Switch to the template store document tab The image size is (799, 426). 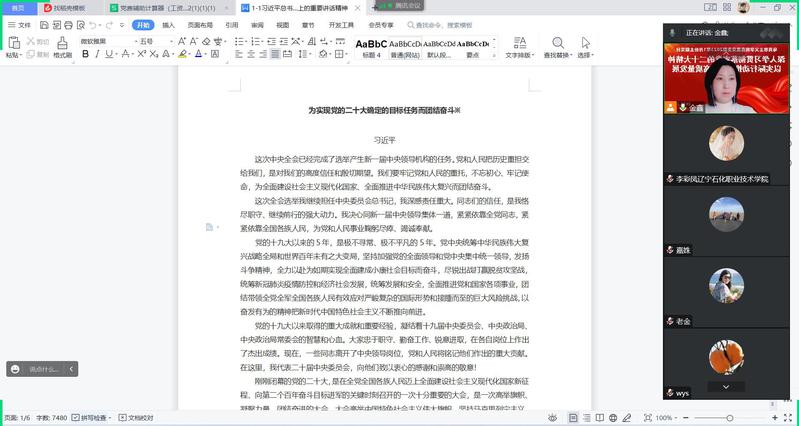pos(70,8)
